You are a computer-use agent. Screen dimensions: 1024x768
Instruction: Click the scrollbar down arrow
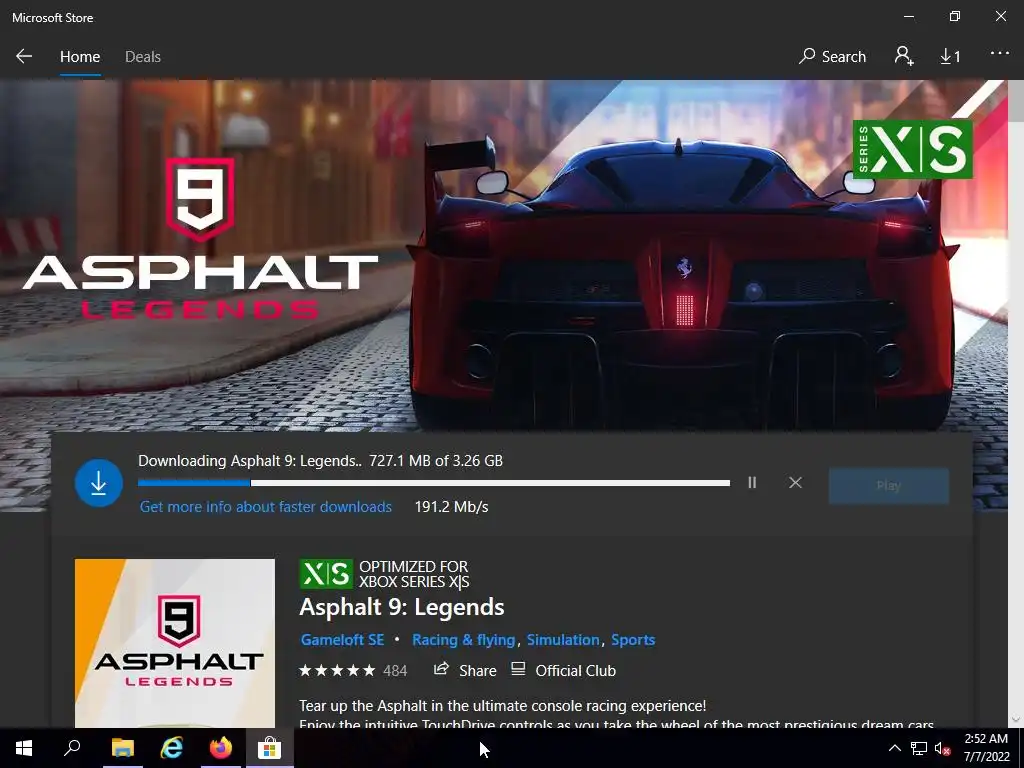(x=1016, y=719)
